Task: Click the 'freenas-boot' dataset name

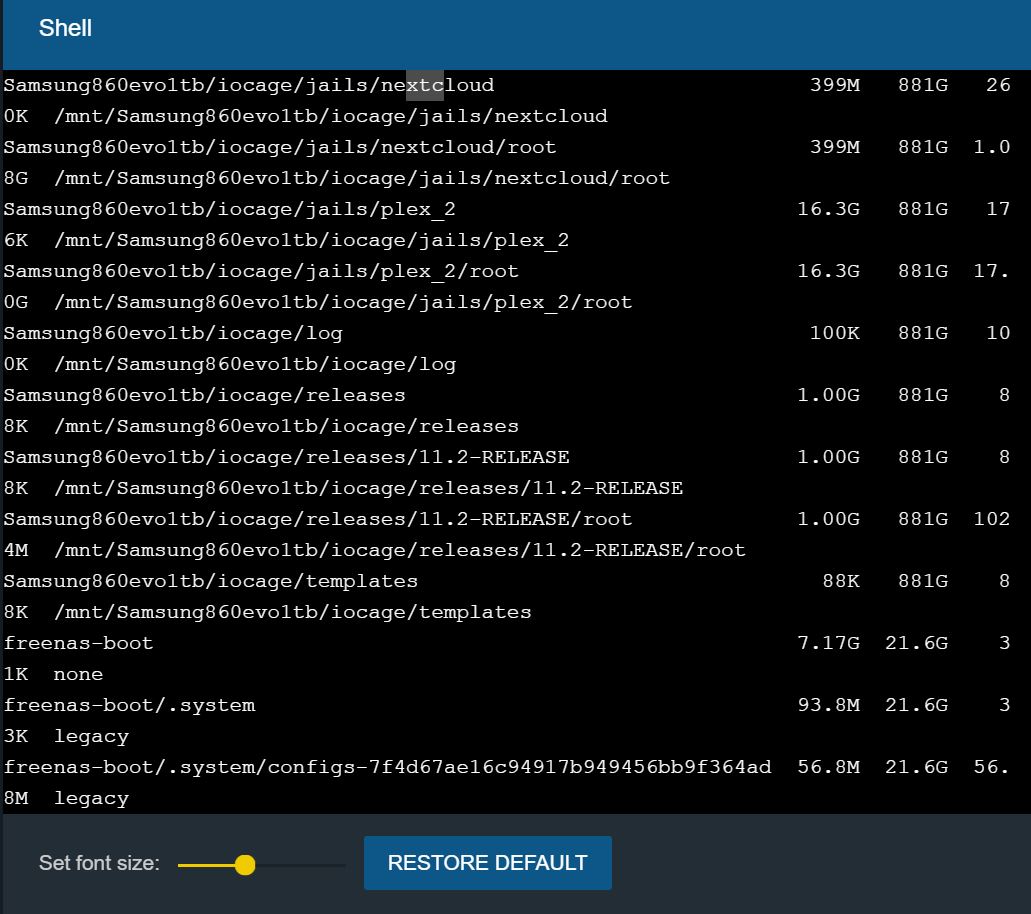Action: coord(78,643)
